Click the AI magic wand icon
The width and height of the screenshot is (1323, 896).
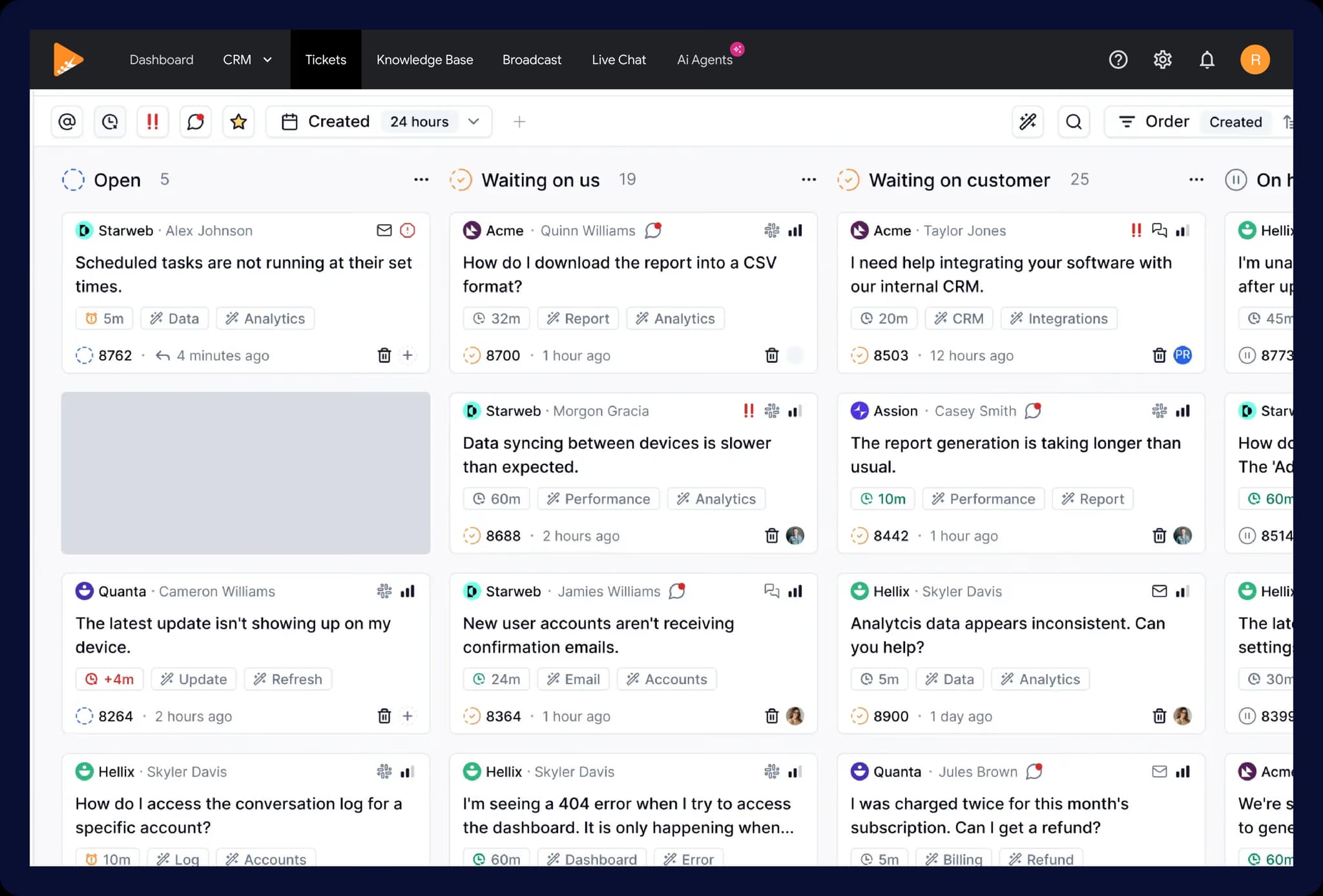pyautogui.click(x=1027, y=121)
